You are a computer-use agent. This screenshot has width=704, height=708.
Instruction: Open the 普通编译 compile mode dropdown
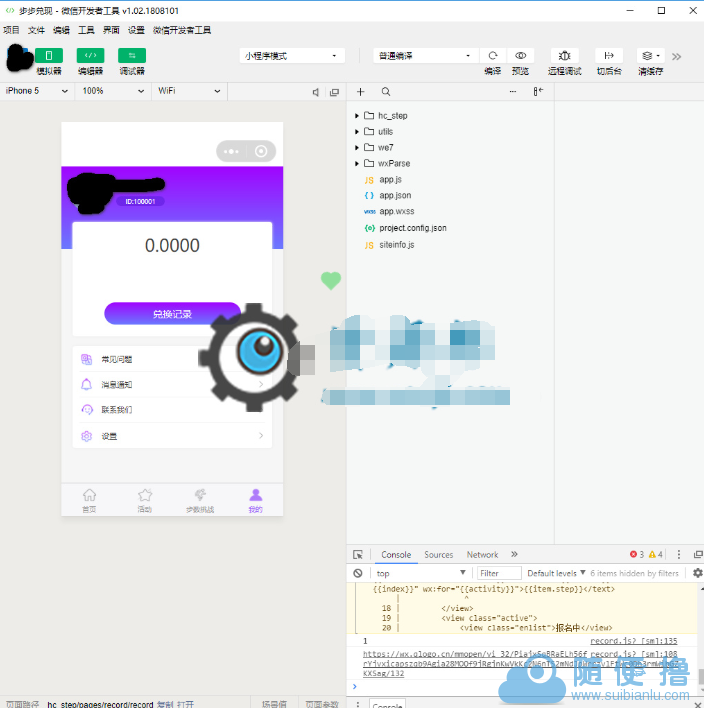424,56
